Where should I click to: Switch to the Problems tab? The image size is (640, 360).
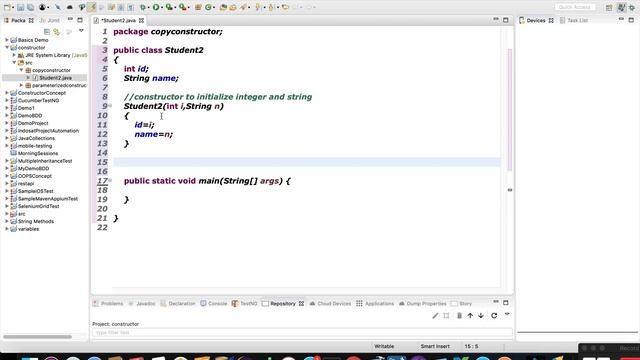click(x=108, y=304)
